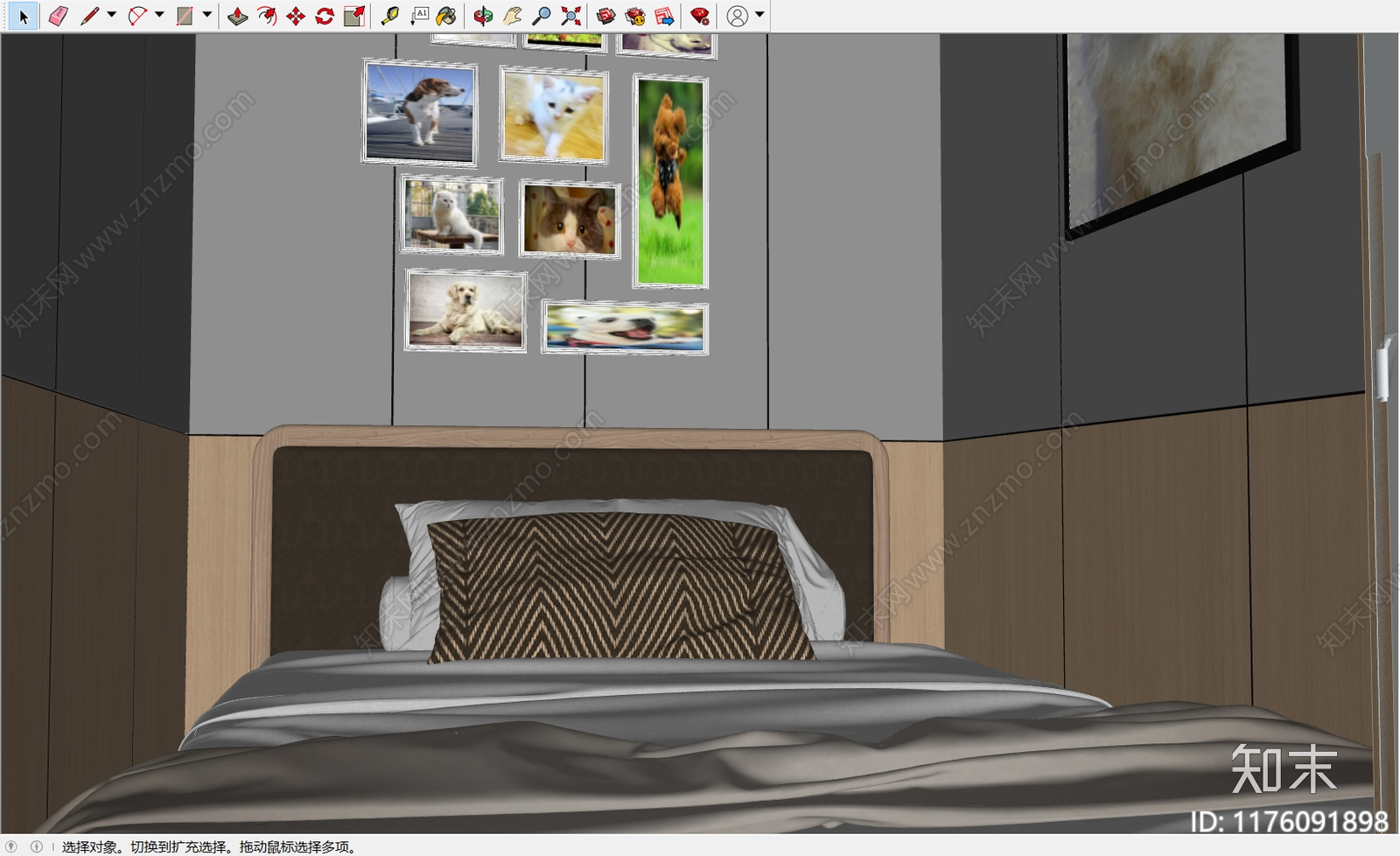Select the smiling white dog panoramic photo
1400x856 pixels.
point(625,328)
